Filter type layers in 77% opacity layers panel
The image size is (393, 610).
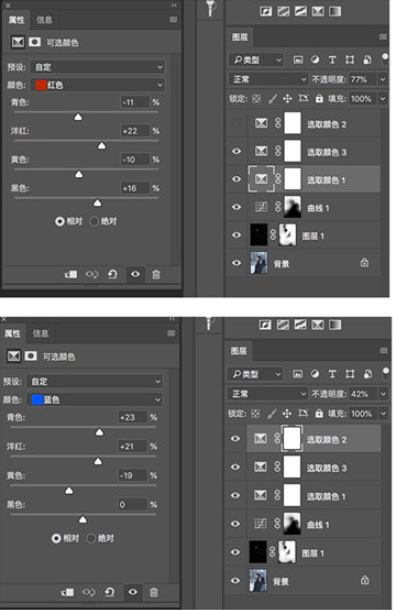click(332, 60)
